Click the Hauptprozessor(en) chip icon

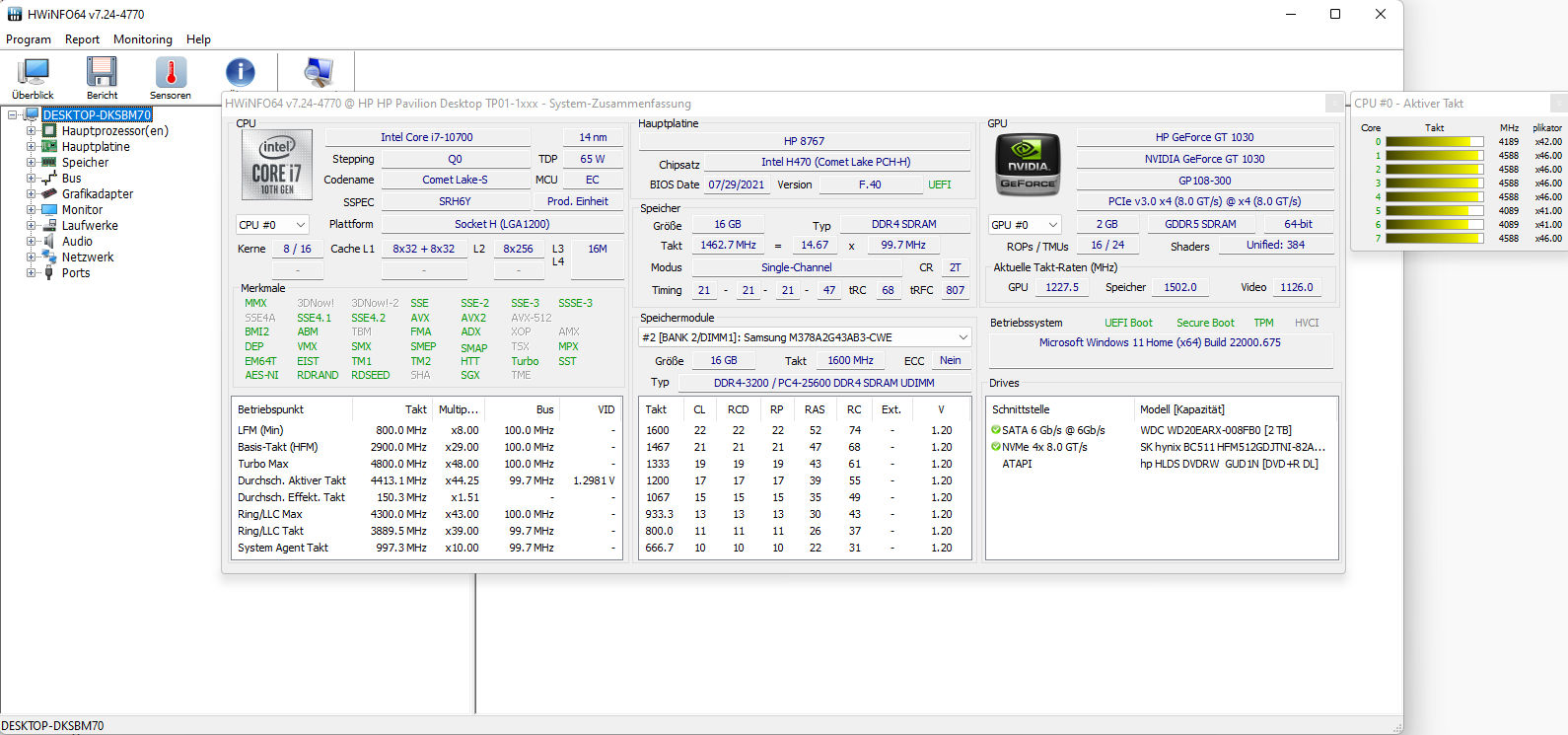(48, 130)
